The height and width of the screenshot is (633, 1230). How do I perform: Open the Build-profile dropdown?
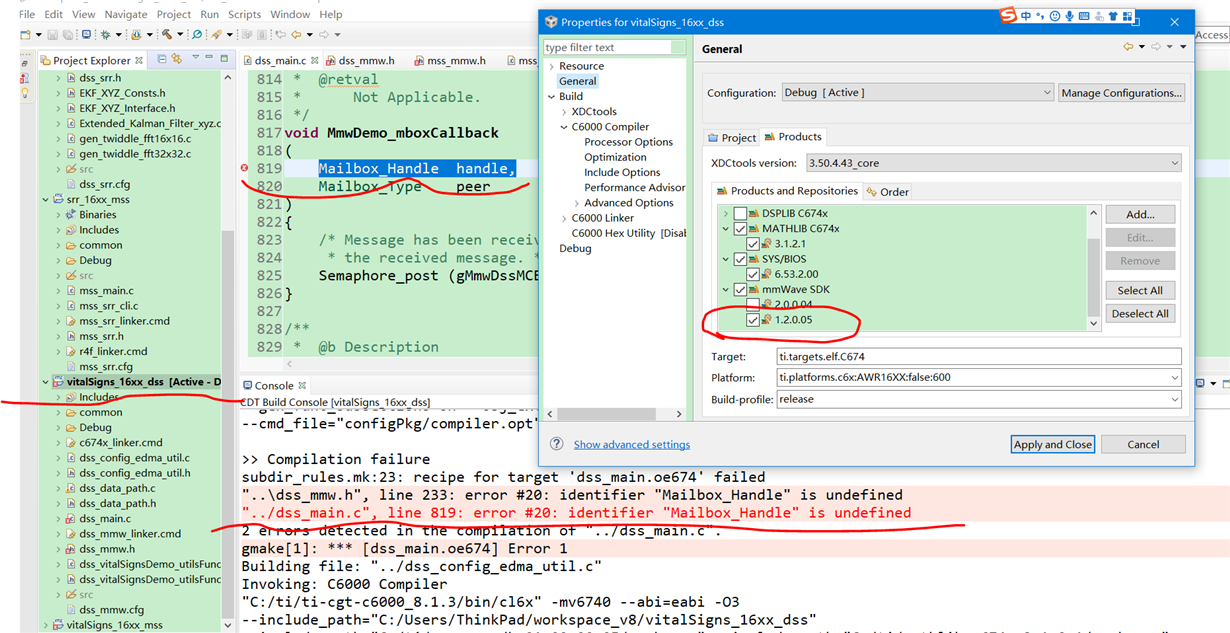click(x=978, y=399)
